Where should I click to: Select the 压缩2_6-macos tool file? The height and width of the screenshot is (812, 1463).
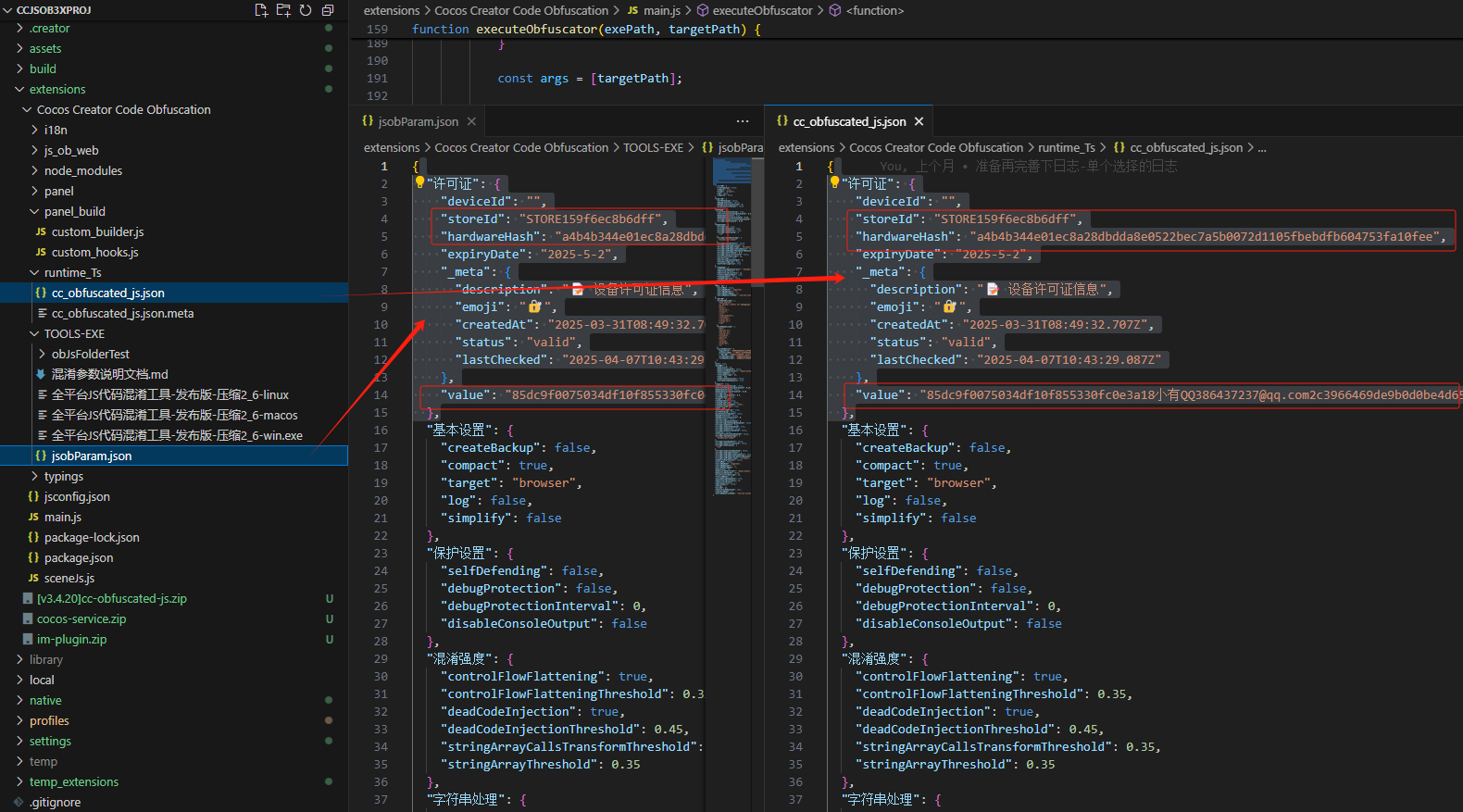click(175, 415)
